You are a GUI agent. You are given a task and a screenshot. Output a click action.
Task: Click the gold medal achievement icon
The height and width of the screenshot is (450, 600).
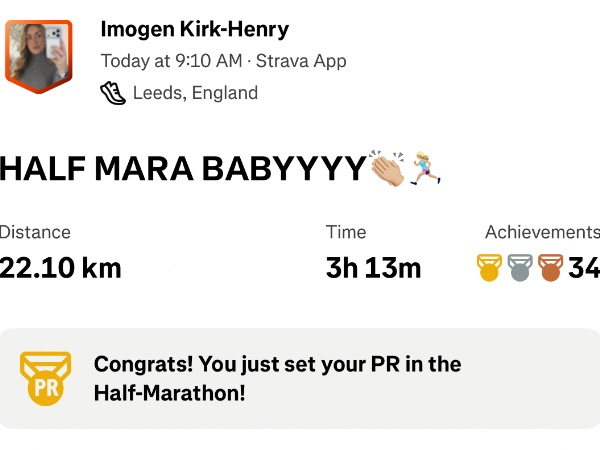(x=489, y=268)
